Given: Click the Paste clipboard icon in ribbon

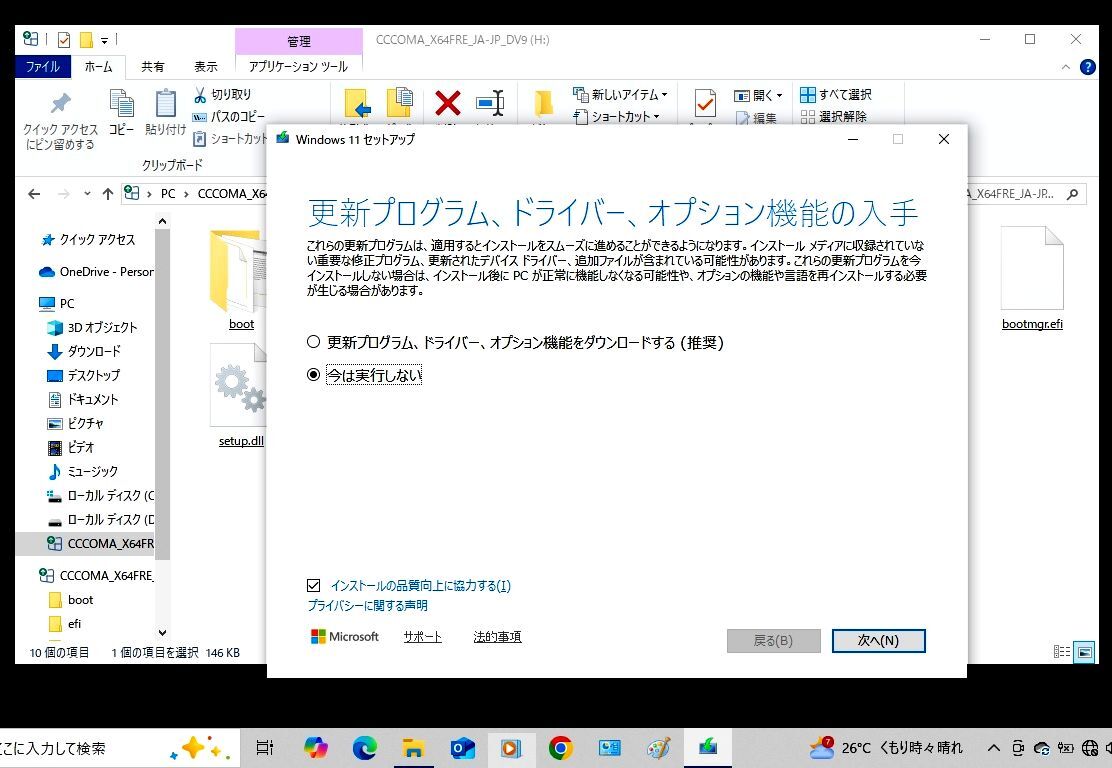Looking at the screenshot, I should click(165, 104).
